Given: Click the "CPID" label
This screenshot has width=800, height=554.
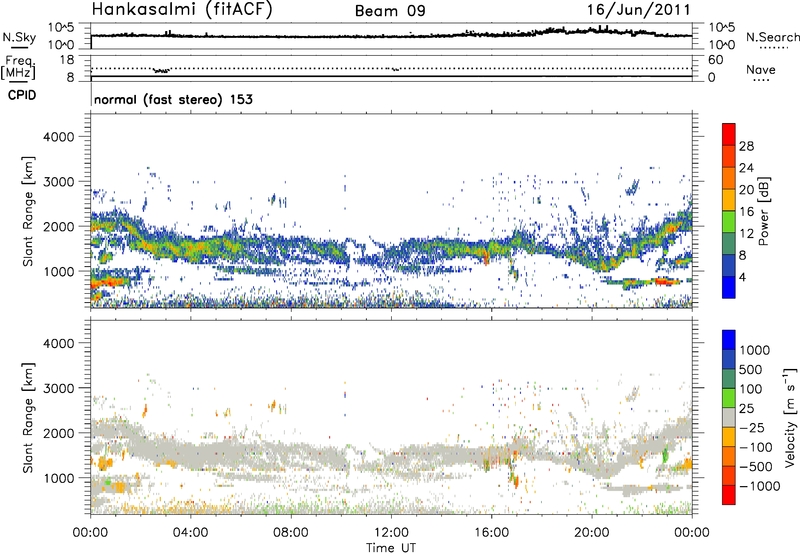Looking at the screenshot, I should (x=22, y=95).
